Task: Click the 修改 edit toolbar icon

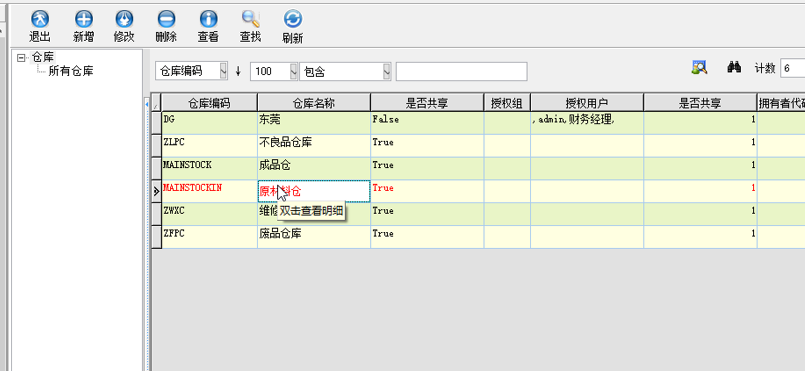Action: point(124,19)
